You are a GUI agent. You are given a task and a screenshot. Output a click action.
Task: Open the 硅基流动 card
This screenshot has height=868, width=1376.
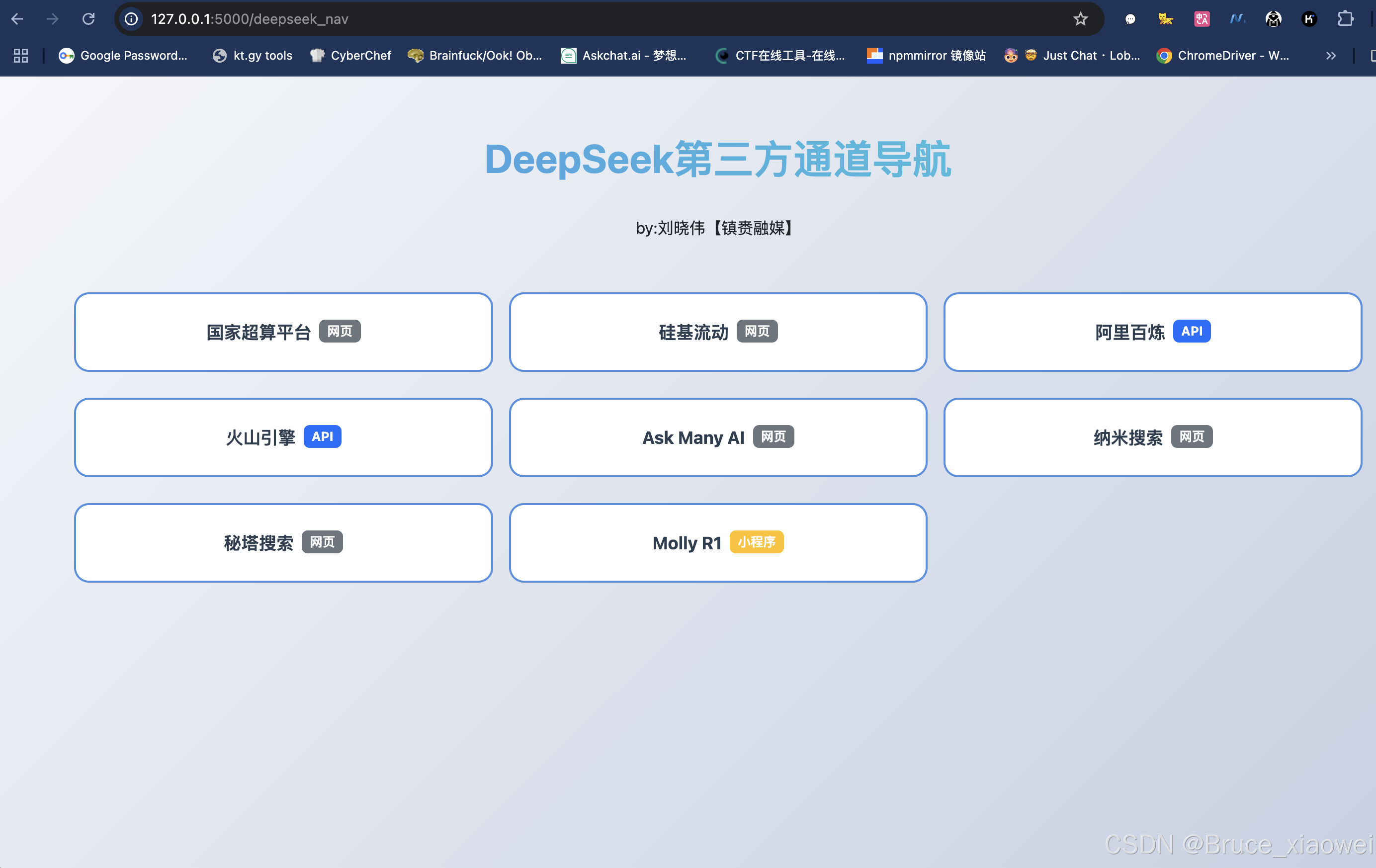[x=718, y=332]
